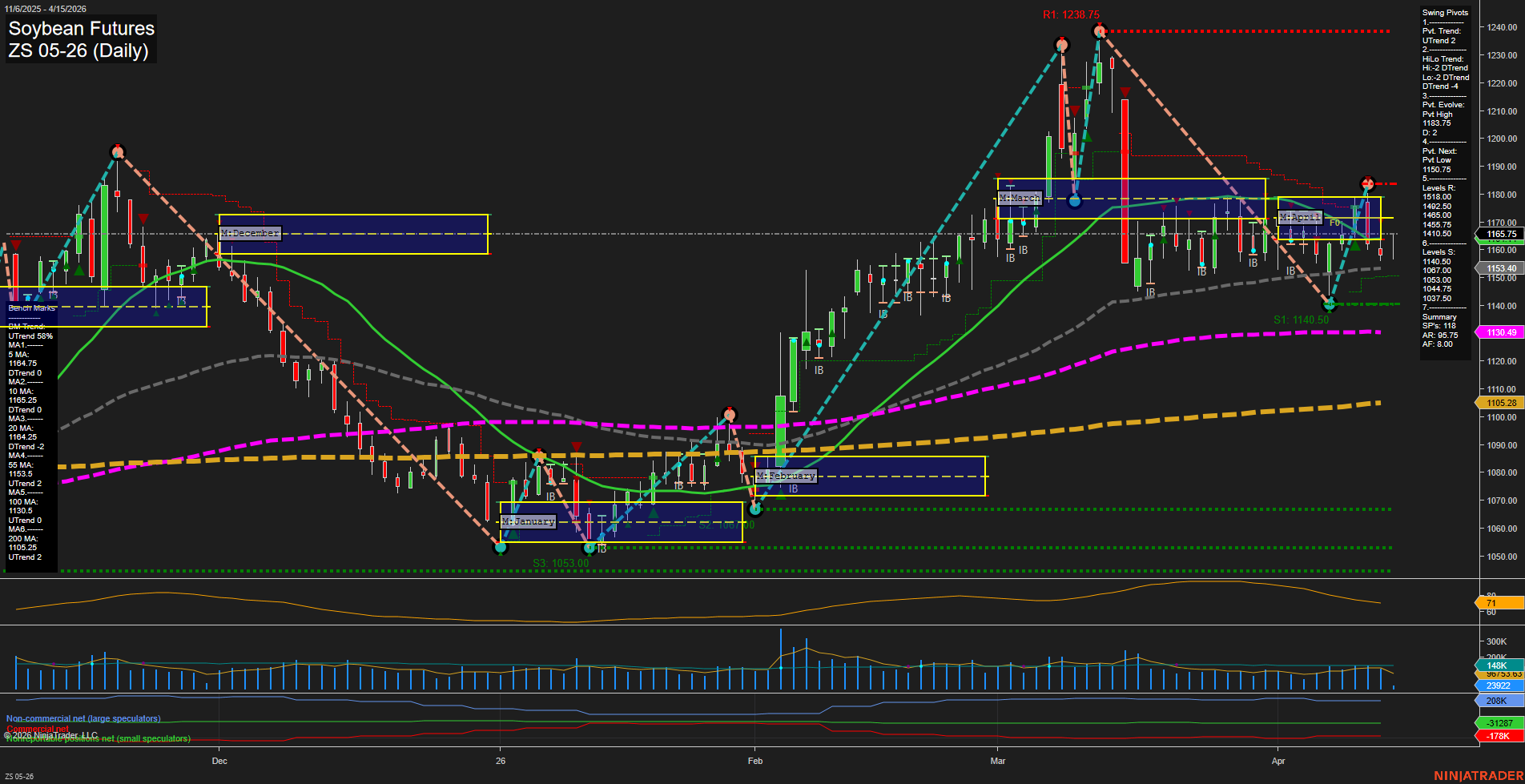Click the Soybean Futures ZS 05-26 chart title
Image resolution: width=1525 pixels, height=784 pixels.
pos(81,40)
